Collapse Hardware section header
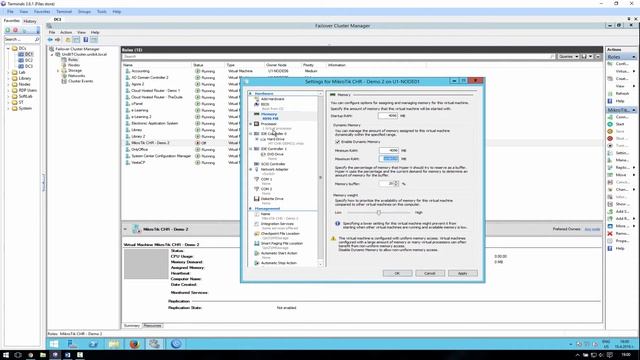640x360 pixels. pos(251,93)
